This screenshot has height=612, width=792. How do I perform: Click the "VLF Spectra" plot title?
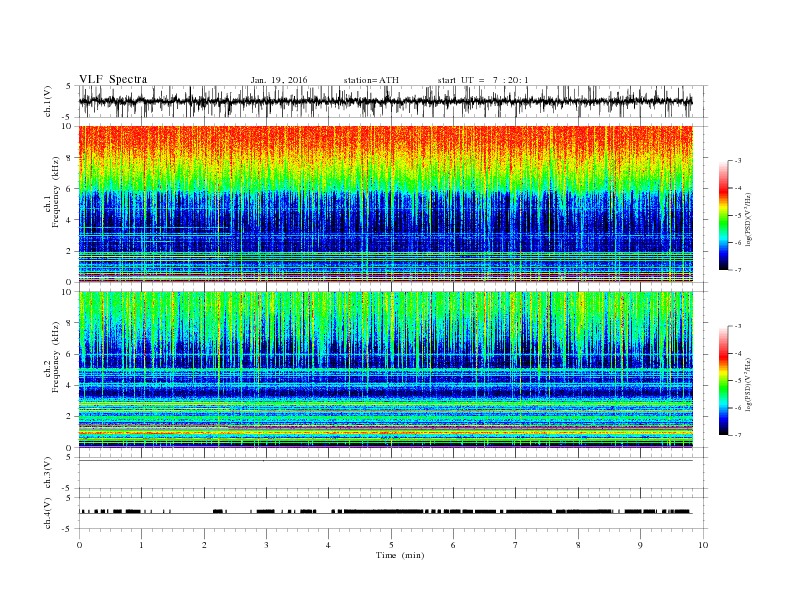point(113,79)
